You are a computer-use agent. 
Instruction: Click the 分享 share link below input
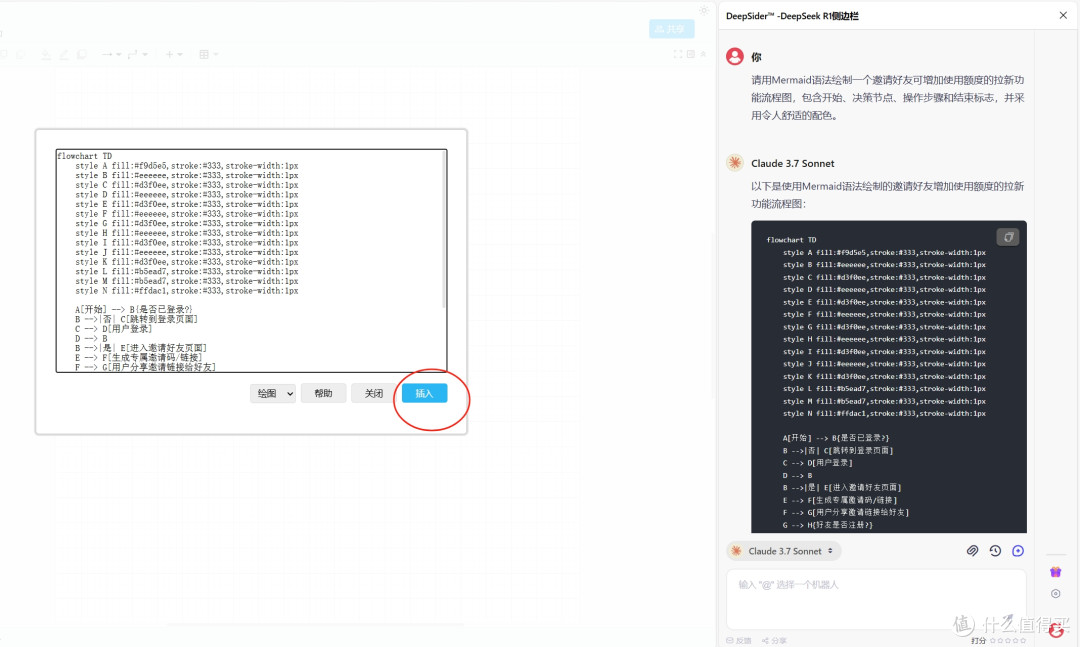[774, 641]
